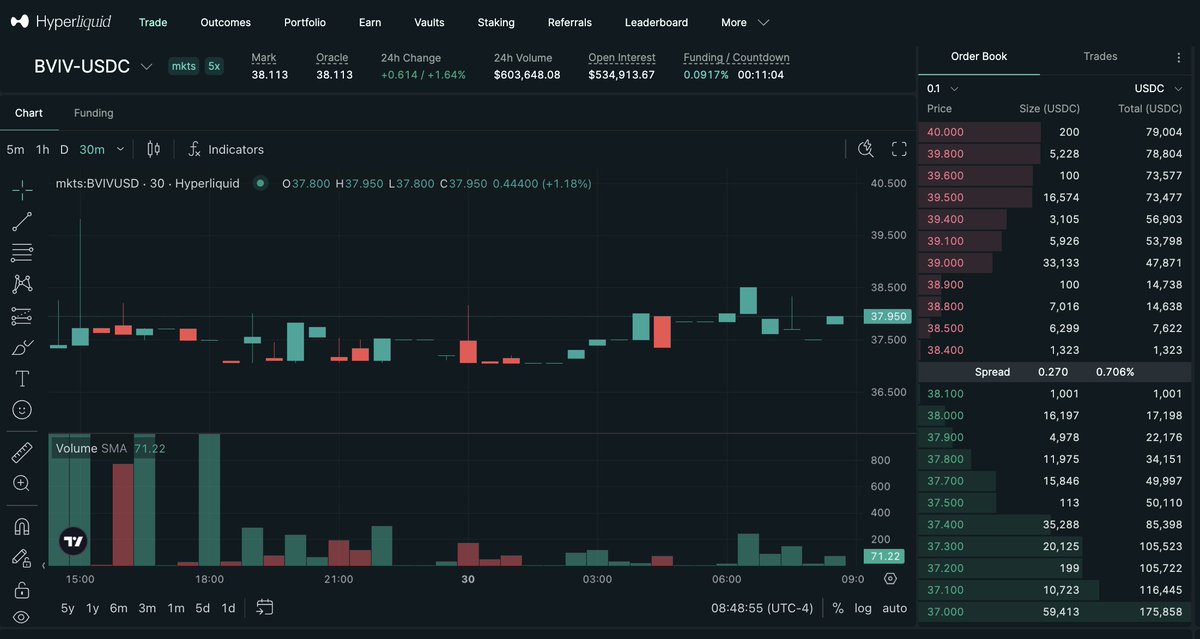Open the candlestick chart style selector
Viewport: 1200px width, 639px height.
click(153, 149)
